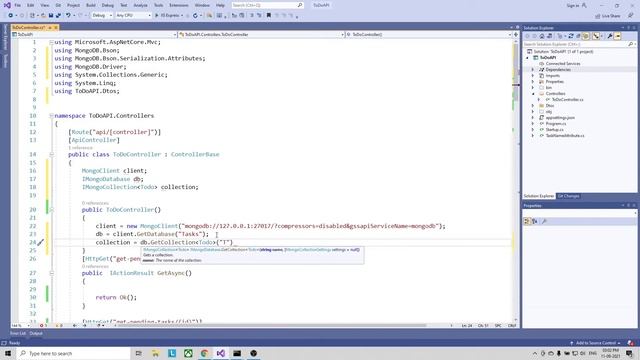
Task: Start debugging with IIS Express
Action: [x=169, y=16]
